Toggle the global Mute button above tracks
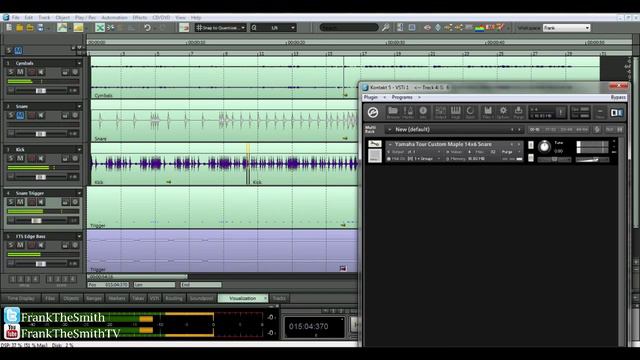The image size is (640, 360). tap(18, 51)
